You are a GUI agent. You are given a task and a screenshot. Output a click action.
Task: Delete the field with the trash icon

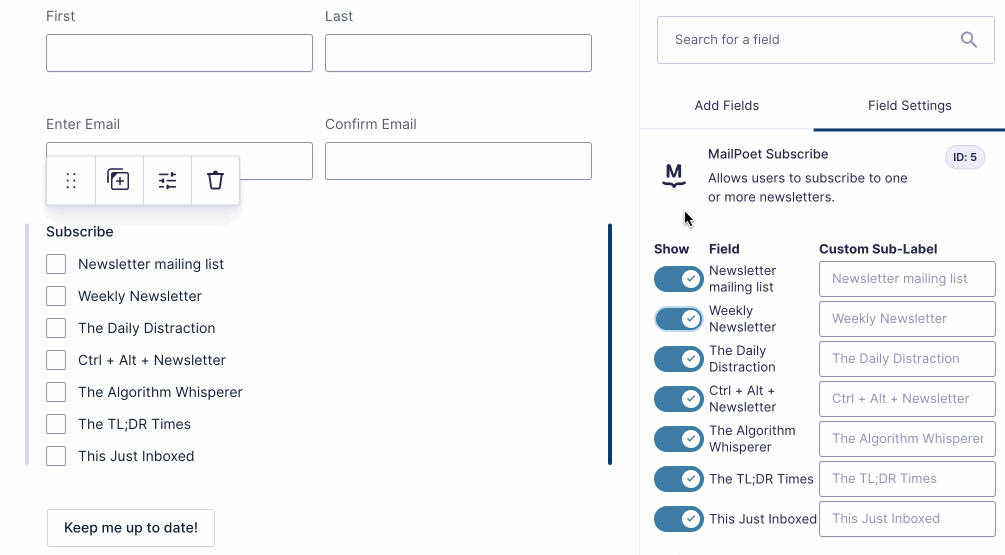click(215, 181)
